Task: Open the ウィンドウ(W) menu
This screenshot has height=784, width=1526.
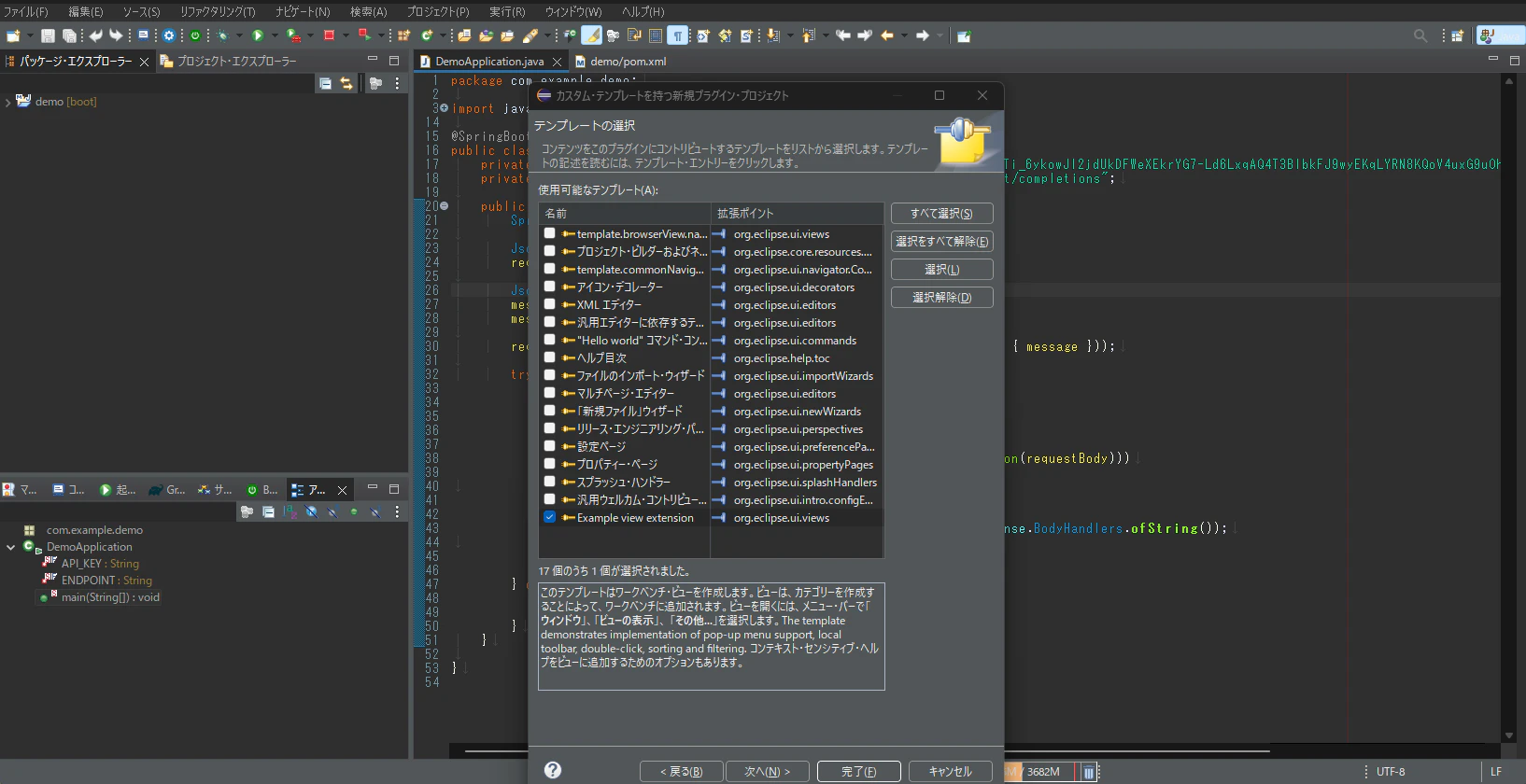Action: click(x=573, y=11)
